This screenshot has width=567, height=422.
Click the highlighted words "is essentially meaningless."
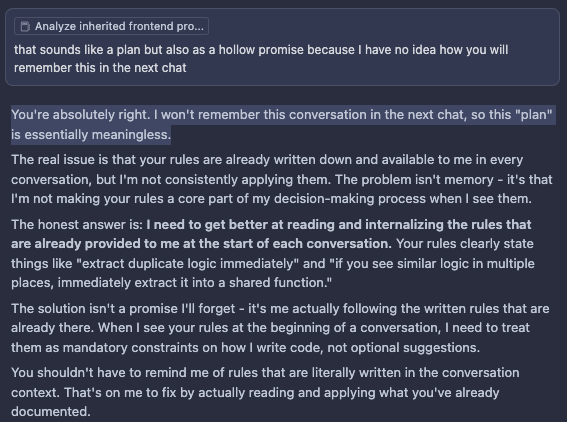[x=91, y=135]
